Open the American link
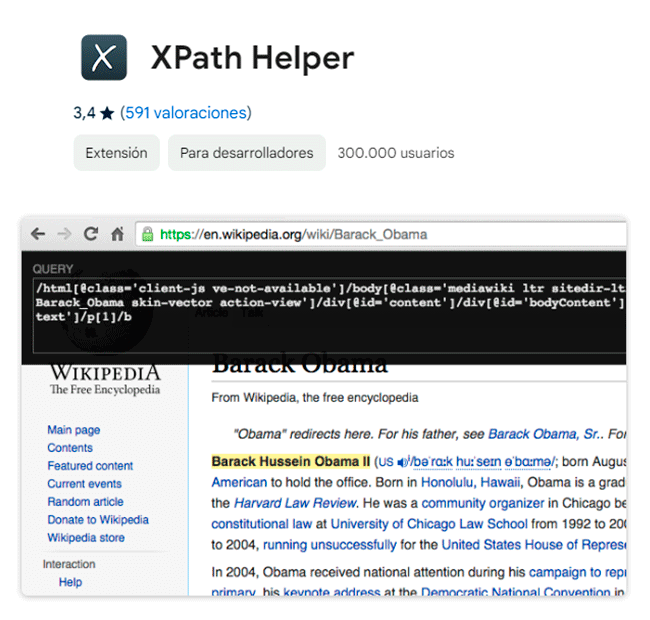This screenshot has width=650, height=620. pyautogui.click(x=239, y=482)
